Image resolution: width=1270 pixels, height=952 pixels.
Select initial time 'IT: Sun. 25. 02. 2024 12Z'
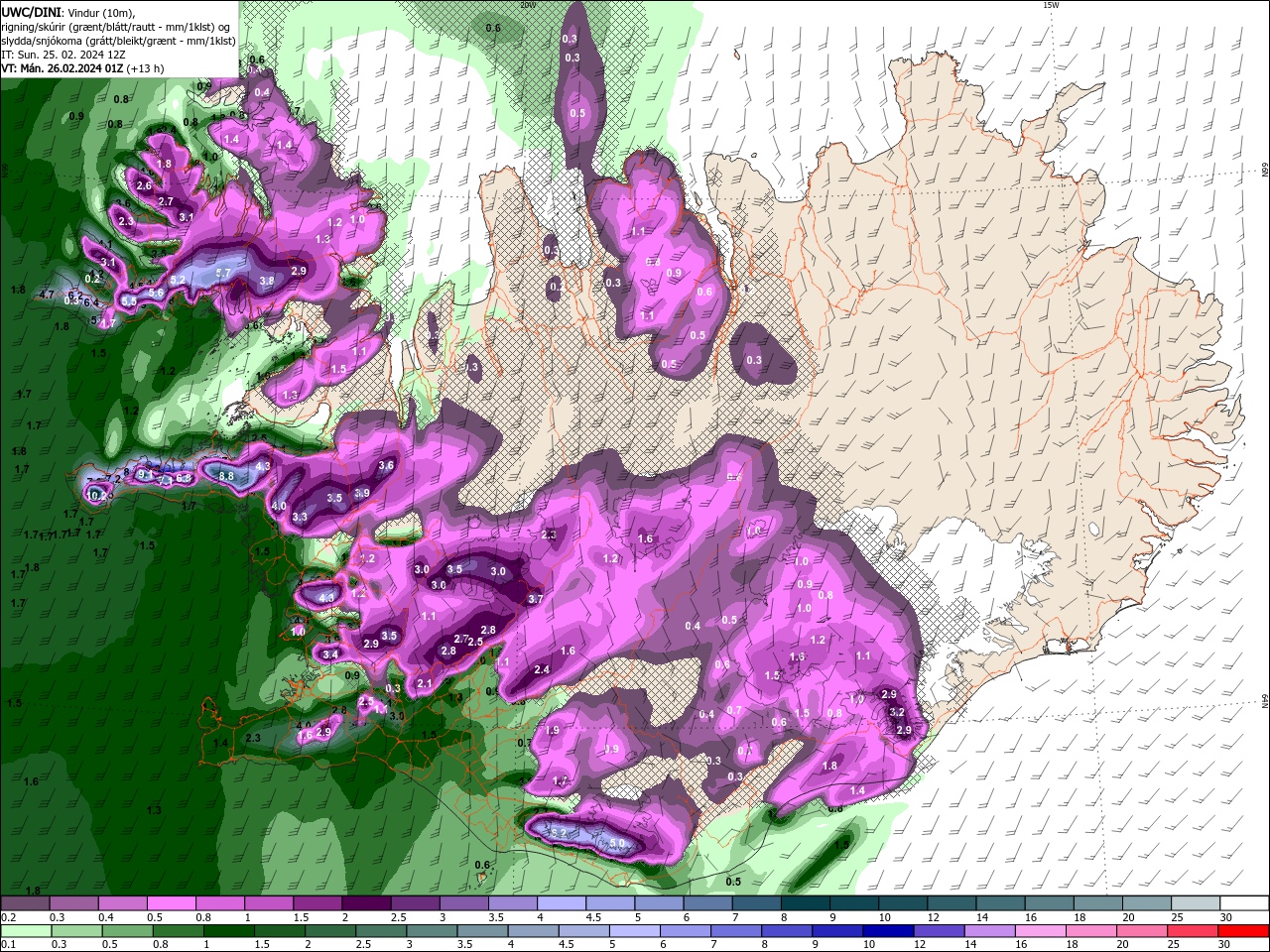pos(63,55)
